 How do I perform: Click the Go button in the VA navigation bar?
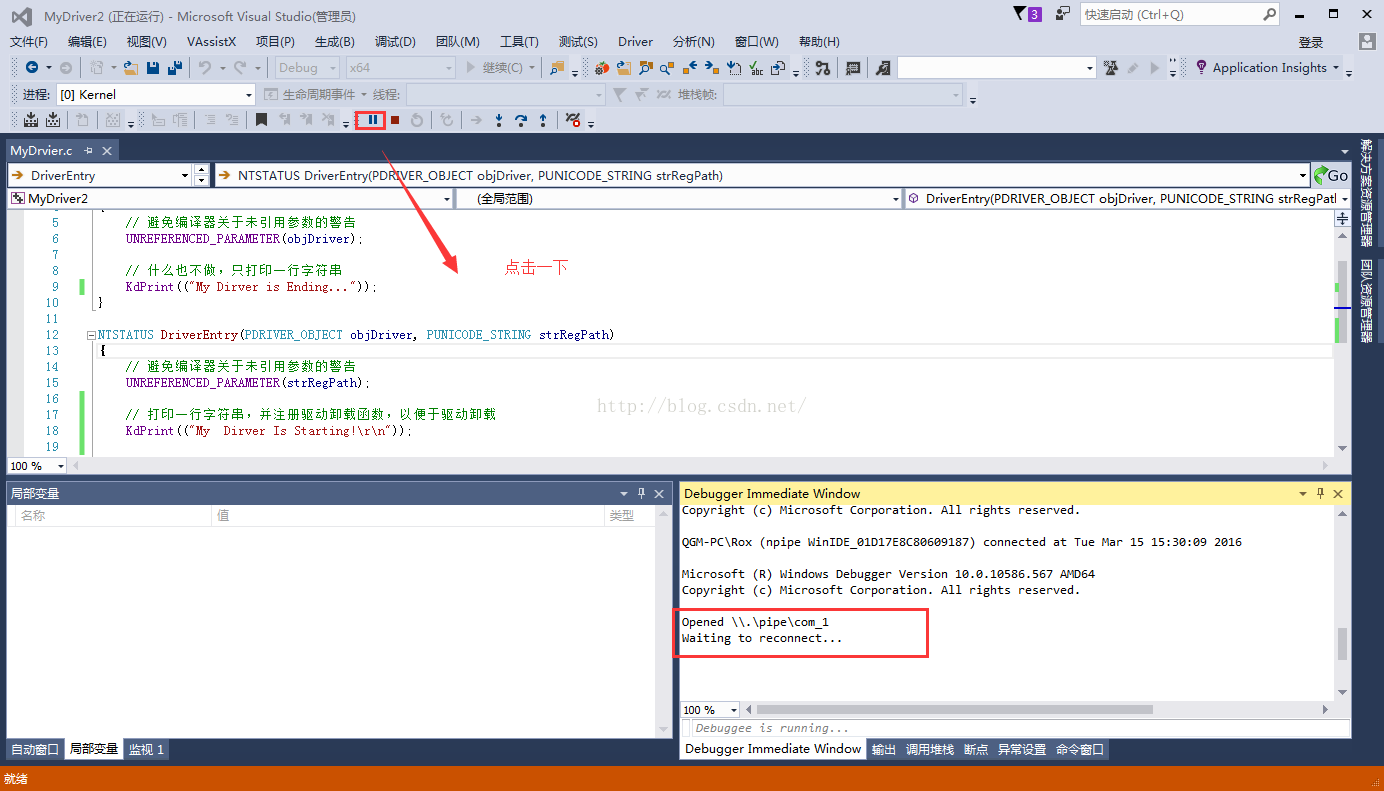coord(1330,175)
